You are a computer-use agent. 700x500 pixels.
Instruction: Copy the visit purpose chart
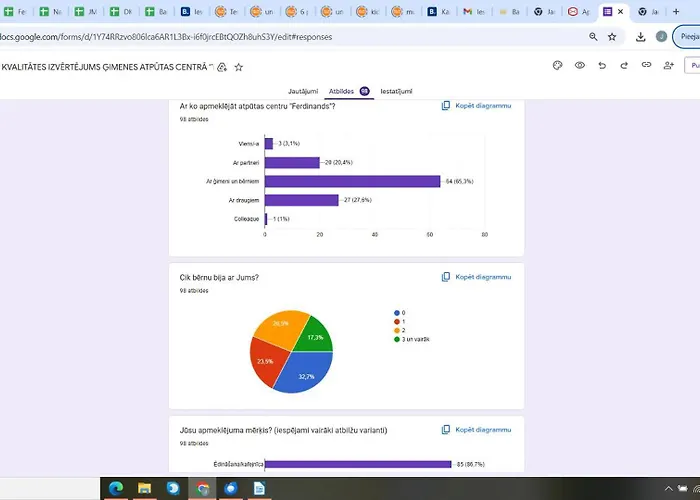[x=476, y=430]
